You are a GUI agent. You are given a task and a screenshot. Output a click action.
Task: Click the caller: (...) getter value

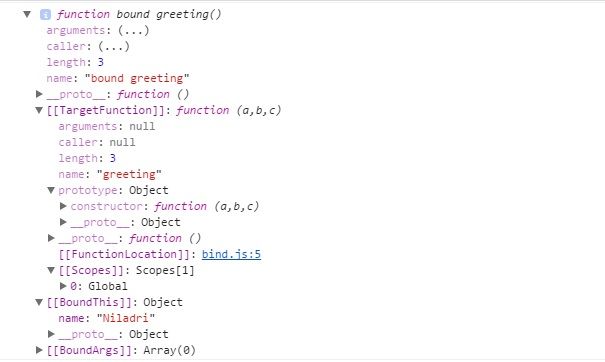coord(113,46)
